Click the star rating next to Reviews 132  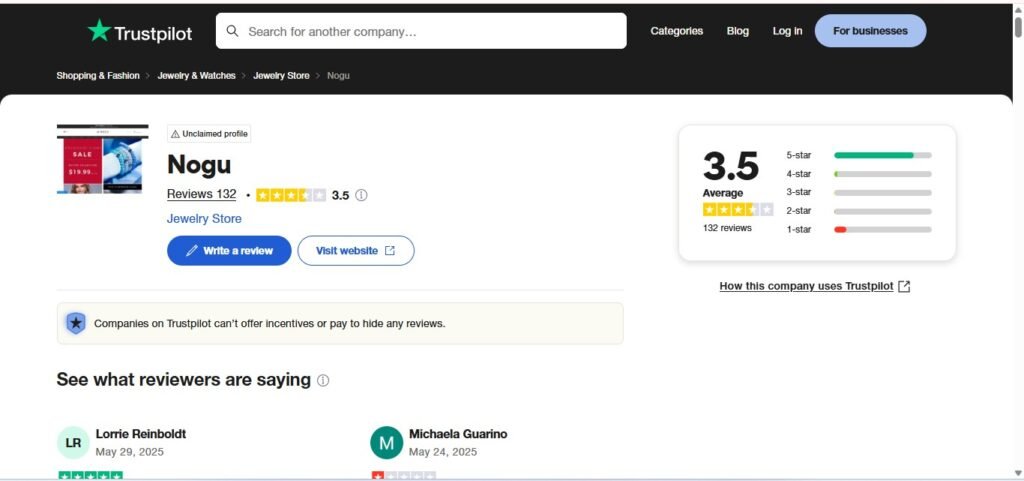coord(291,195)
